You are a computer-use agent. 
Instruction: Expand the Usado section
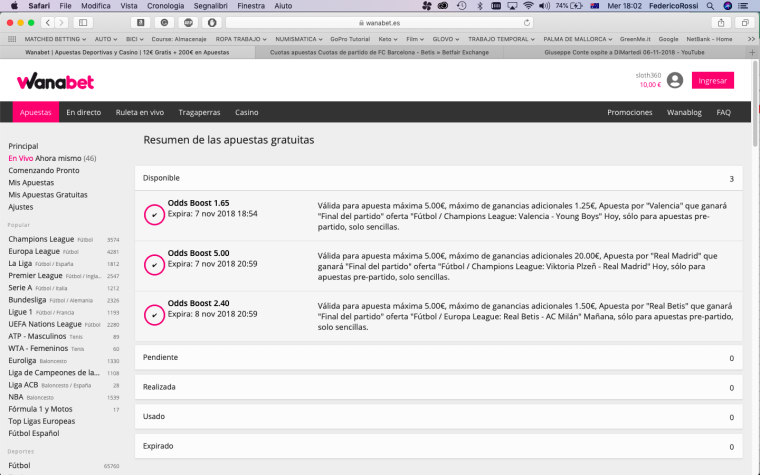pos(438,416)
